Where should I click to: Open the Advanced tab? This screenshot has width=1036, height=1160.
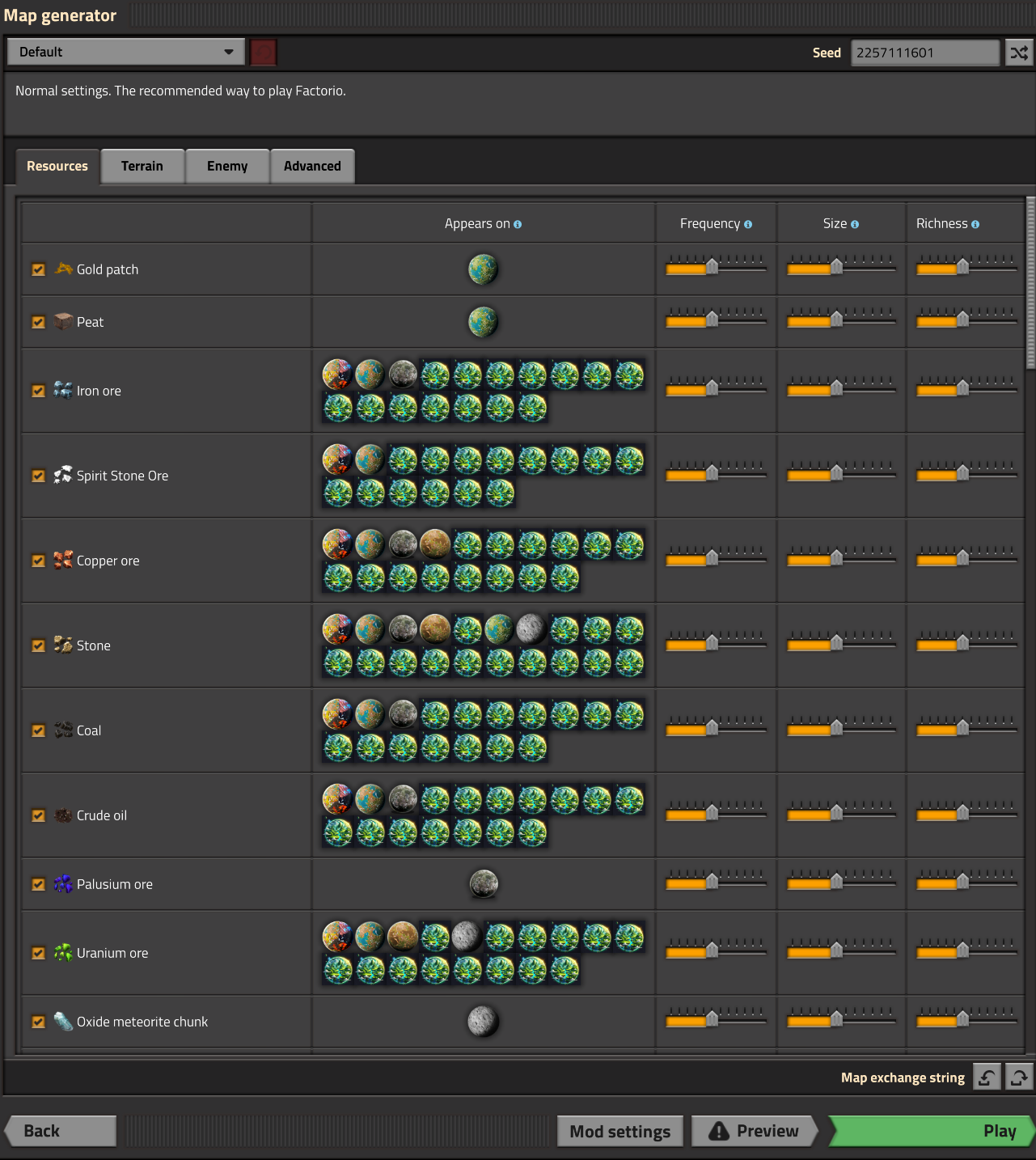tap(312, 167)
